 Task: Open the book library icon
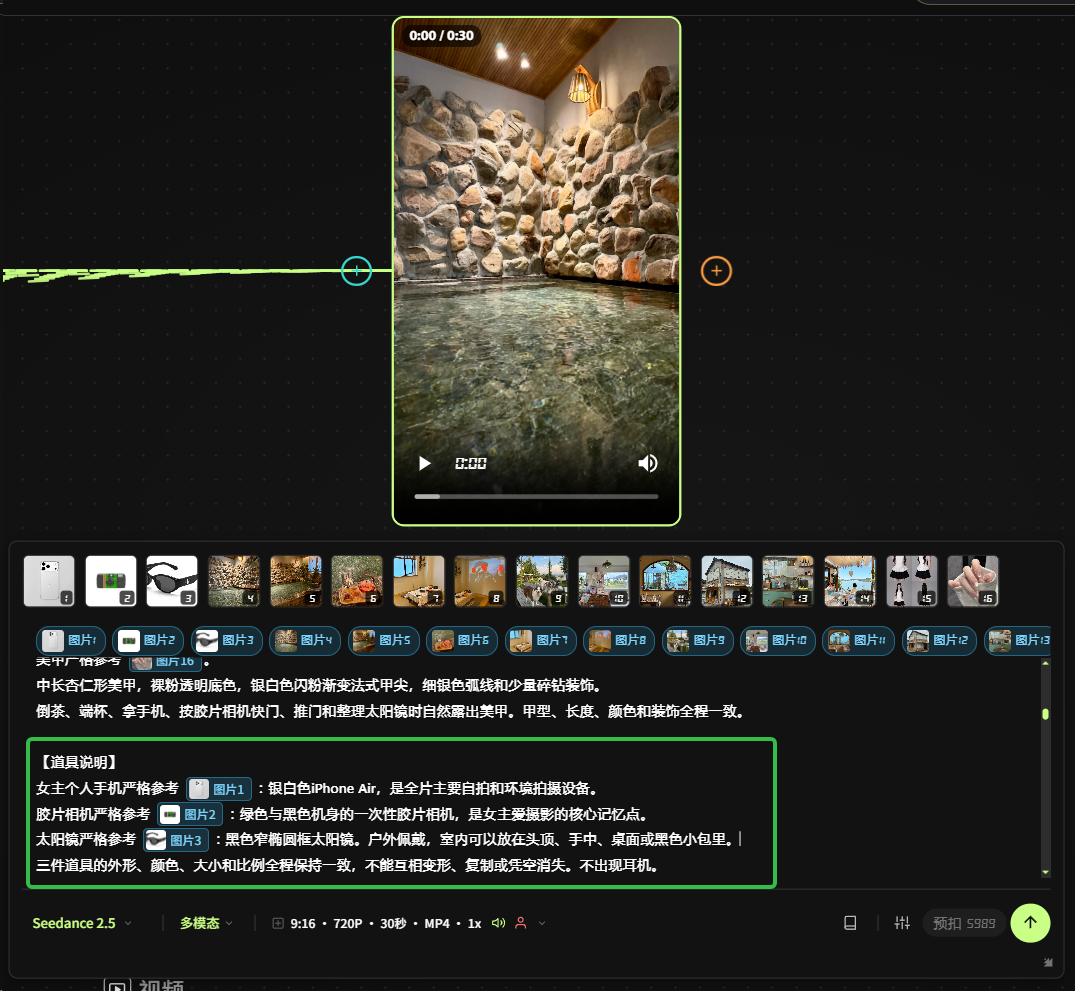[x=850, y=923]
